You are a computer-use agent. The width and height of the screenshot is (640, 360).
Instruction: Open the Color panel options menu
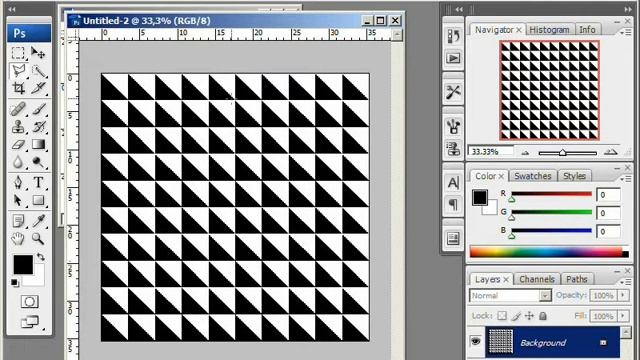point(625,179)
